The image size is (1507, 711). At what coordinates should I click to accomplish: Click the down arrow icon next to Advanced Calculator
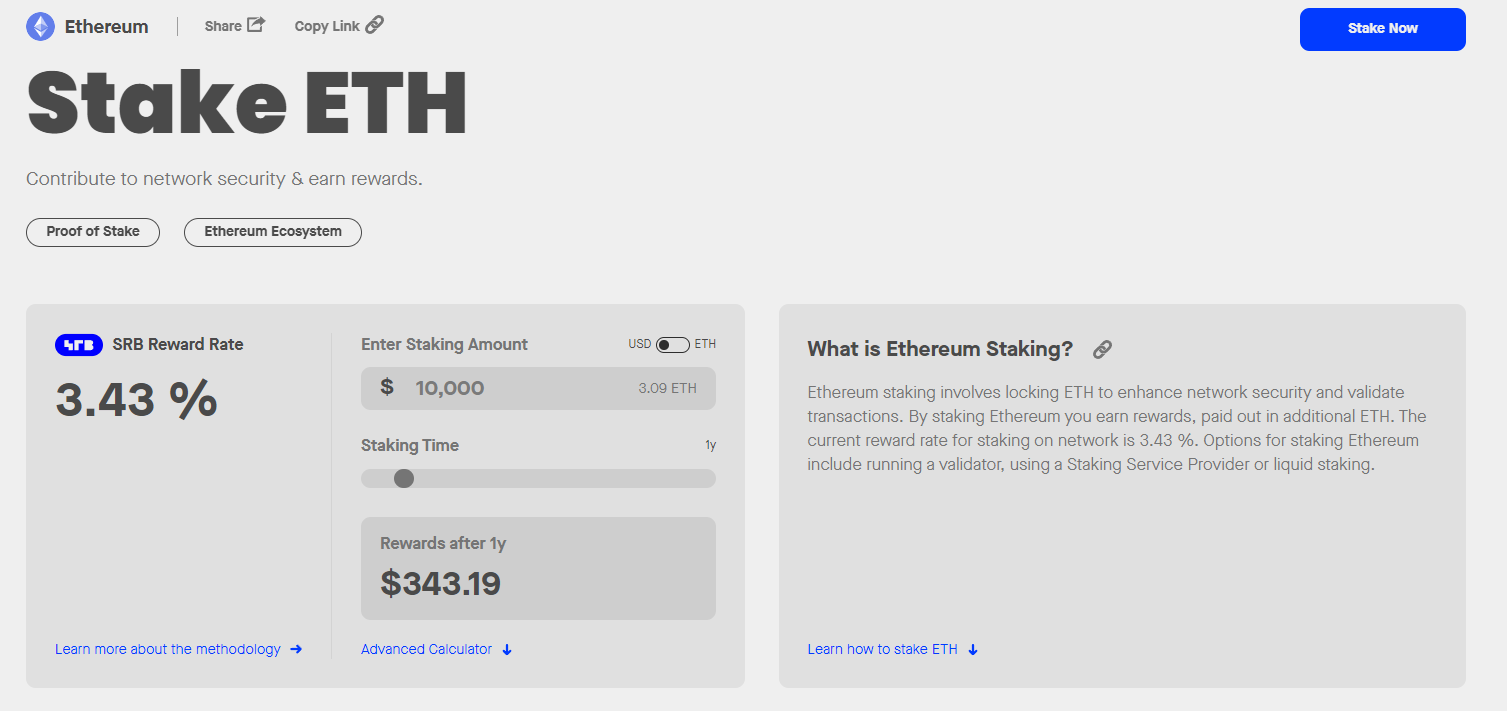507,649
